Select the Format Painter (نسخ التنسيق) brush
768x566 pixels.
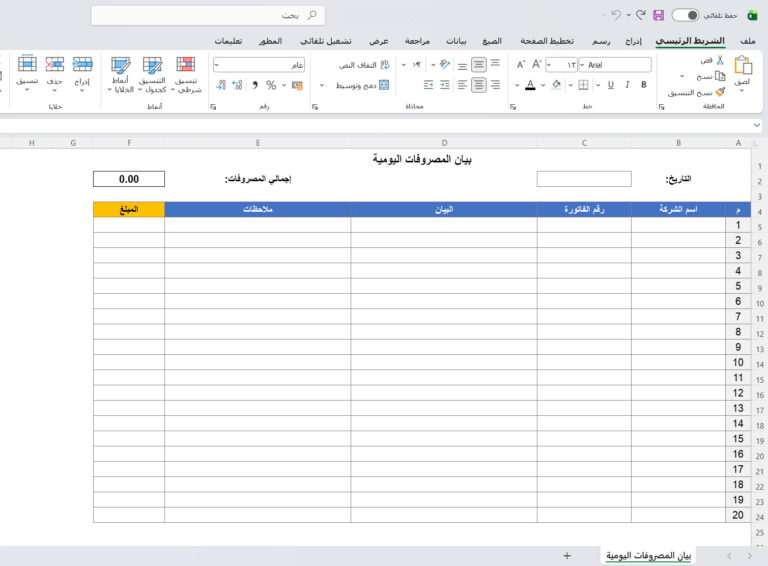coord(718,91)
